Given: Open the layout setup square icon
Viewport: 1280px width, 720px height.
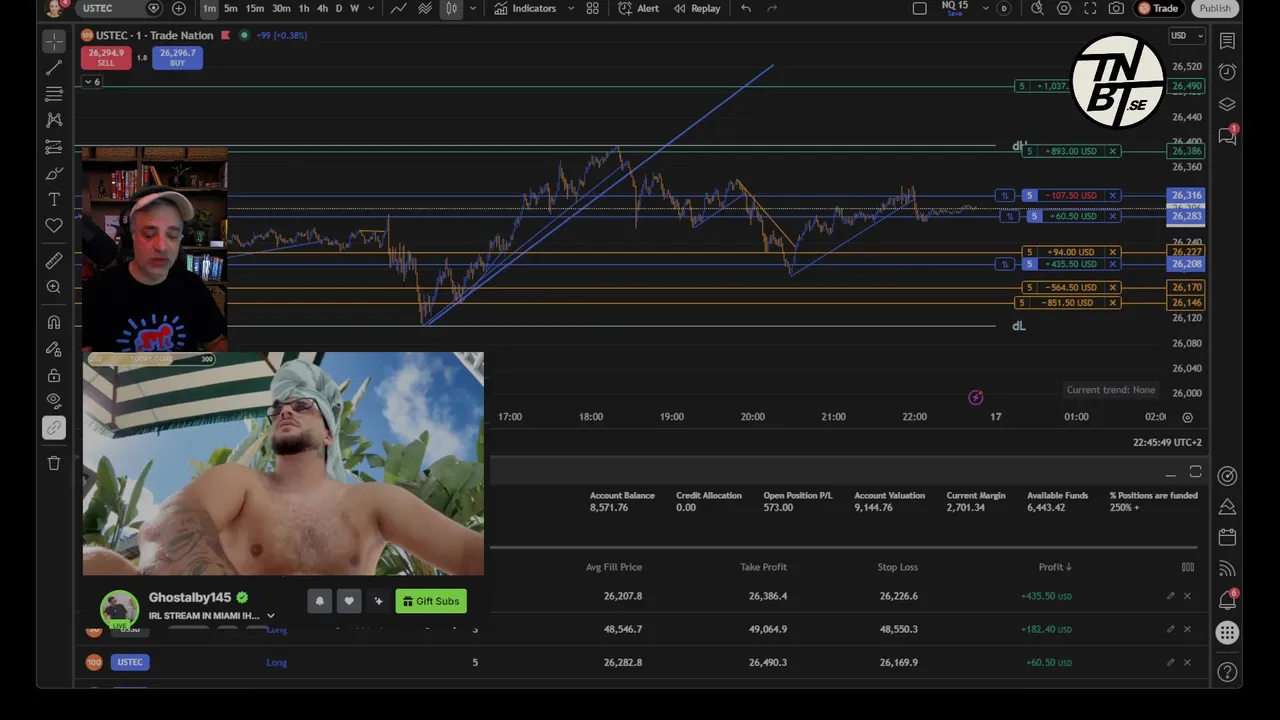Looking at the screenshot, I should click(919, 8).
